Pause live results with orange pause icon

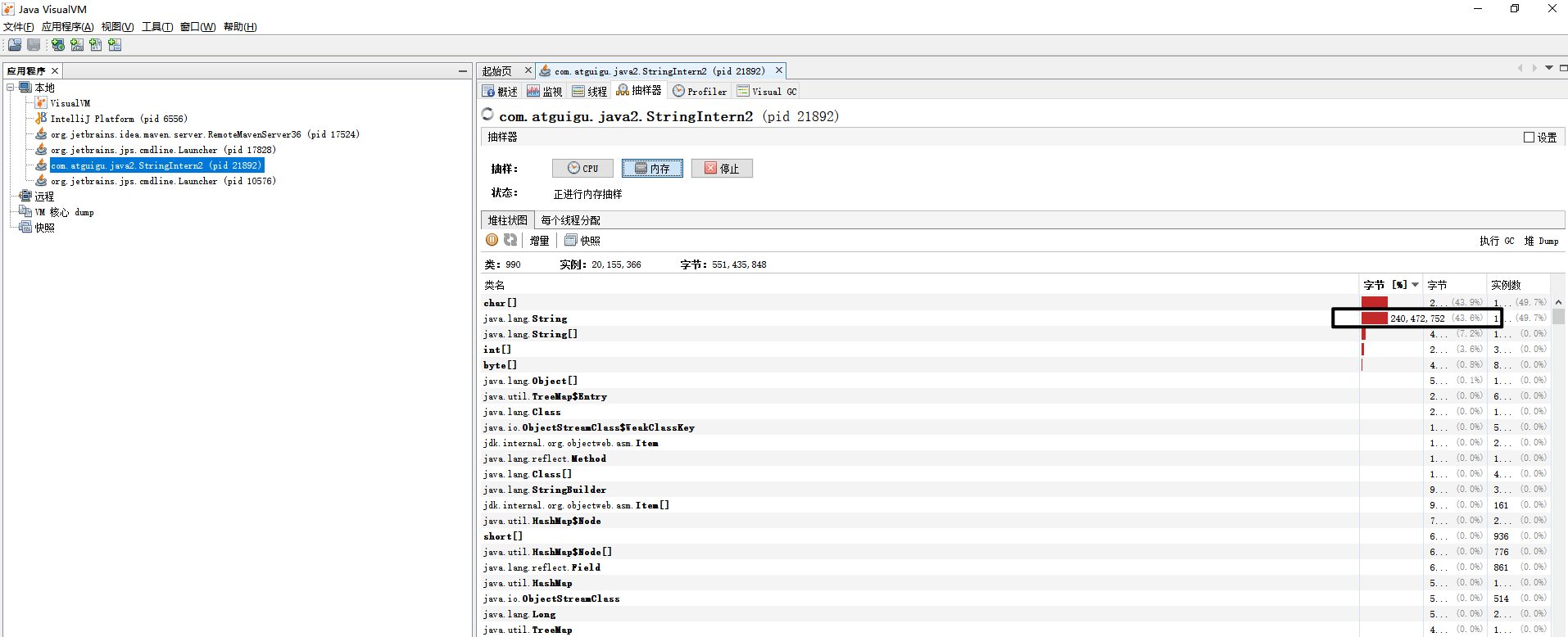click(492, 240)
